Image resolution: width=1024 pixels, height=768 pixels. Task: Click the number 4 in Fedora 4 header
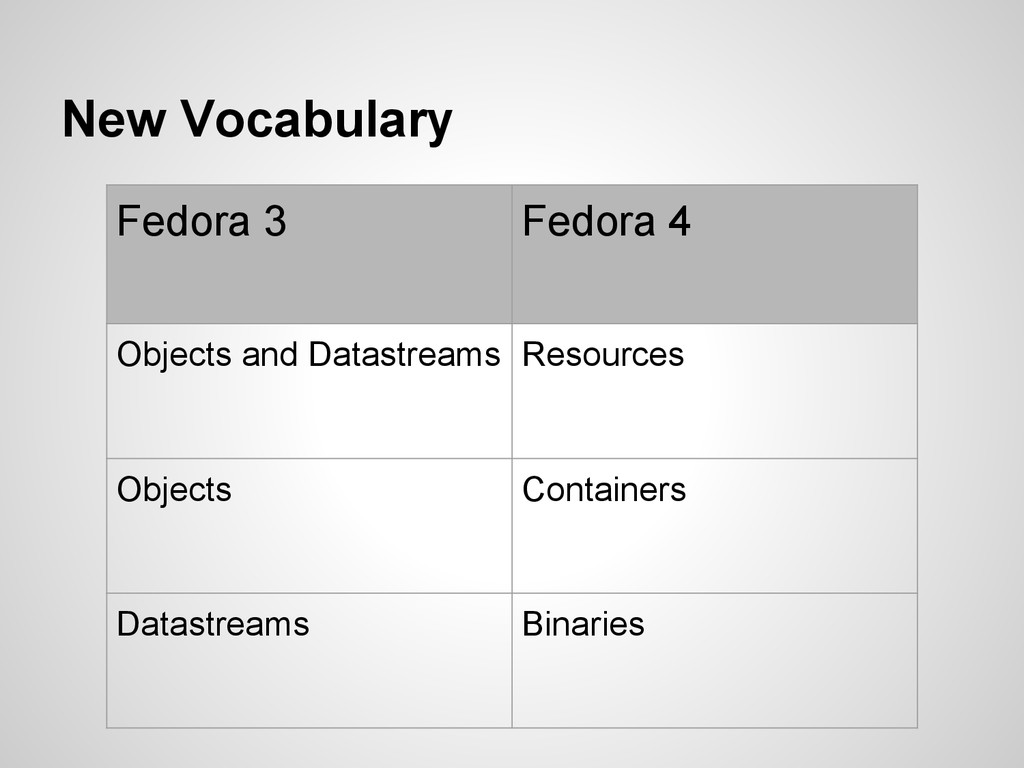click(x=679, y=221)
